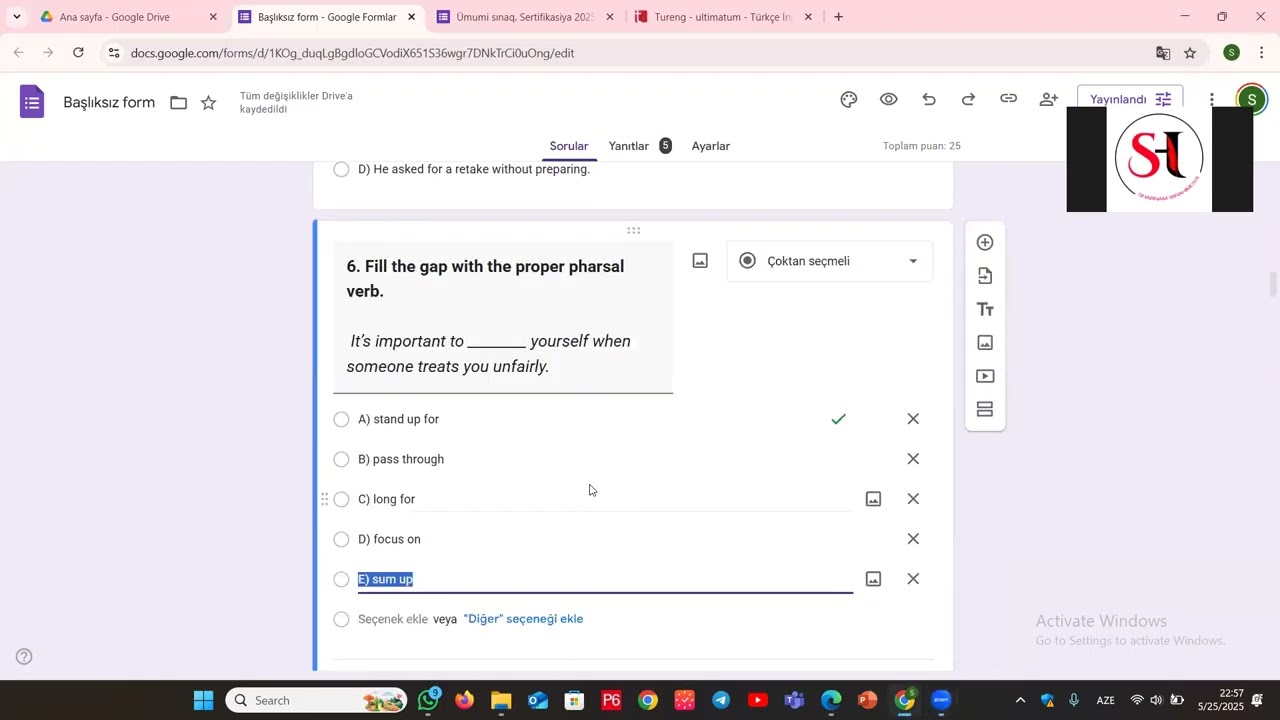
Task: Add collaborators with the person-plus icon
Action: (x=1048, y=99)
